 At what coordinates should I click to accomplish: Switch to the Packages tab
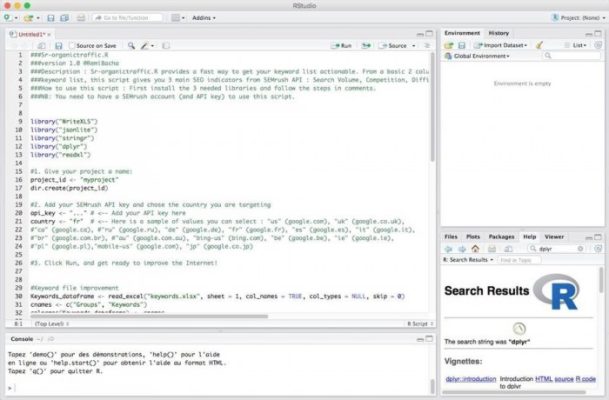pyautogui.click(x=501, y=237)
